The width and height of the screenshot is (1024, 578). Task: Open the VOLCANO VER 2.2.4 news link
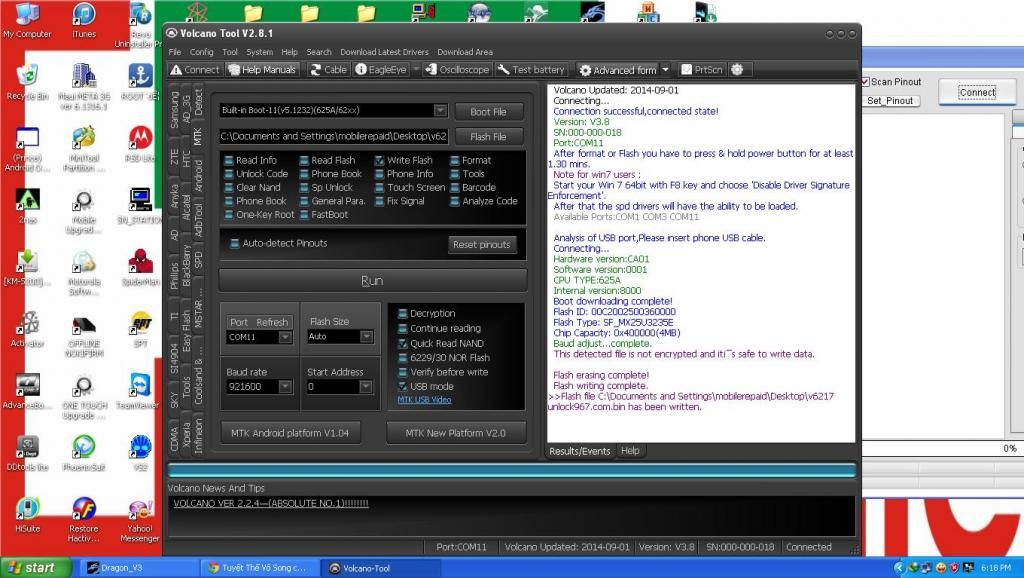coord(271,504)
